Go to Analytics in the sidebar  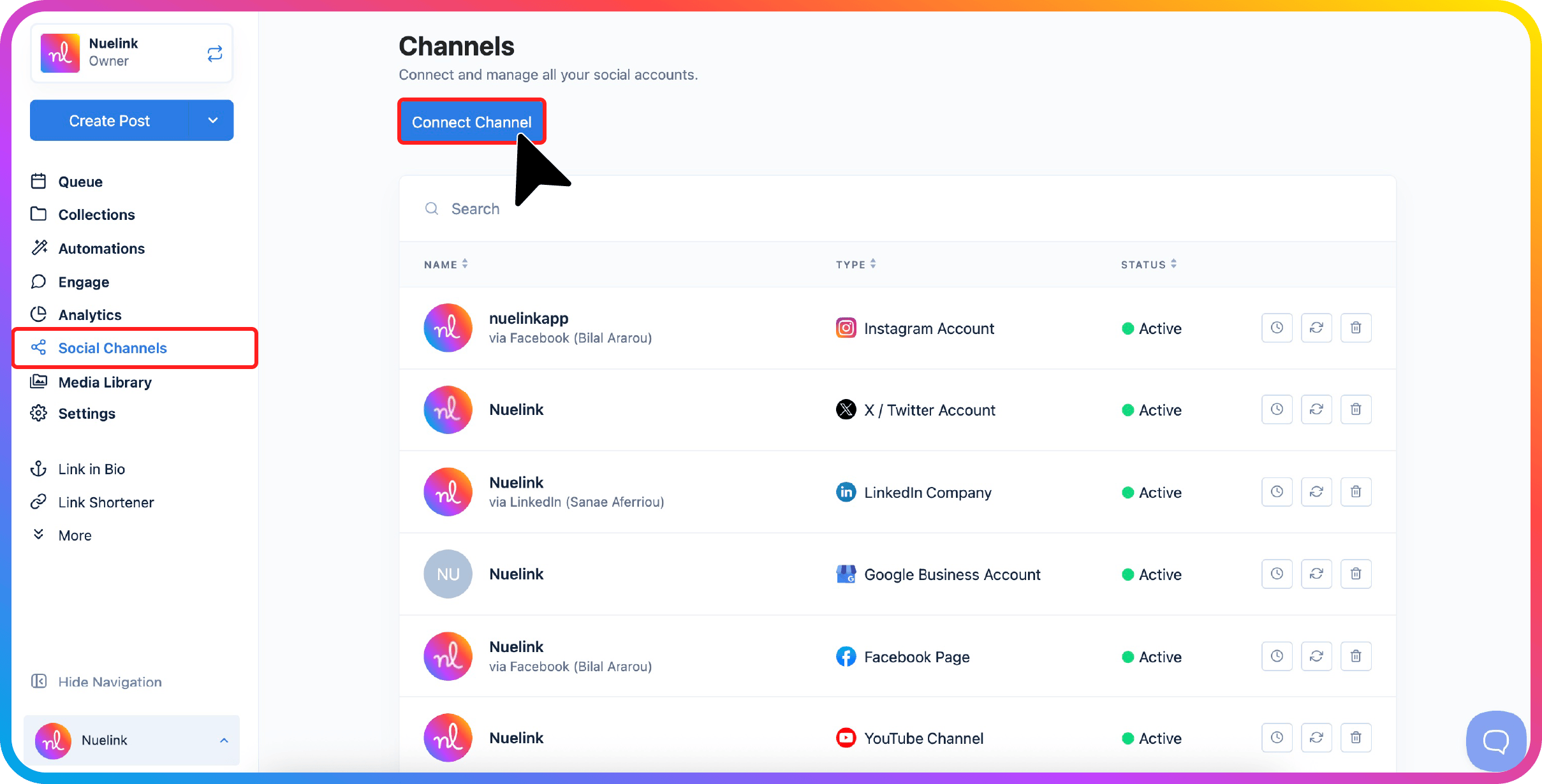click(89, 315)
